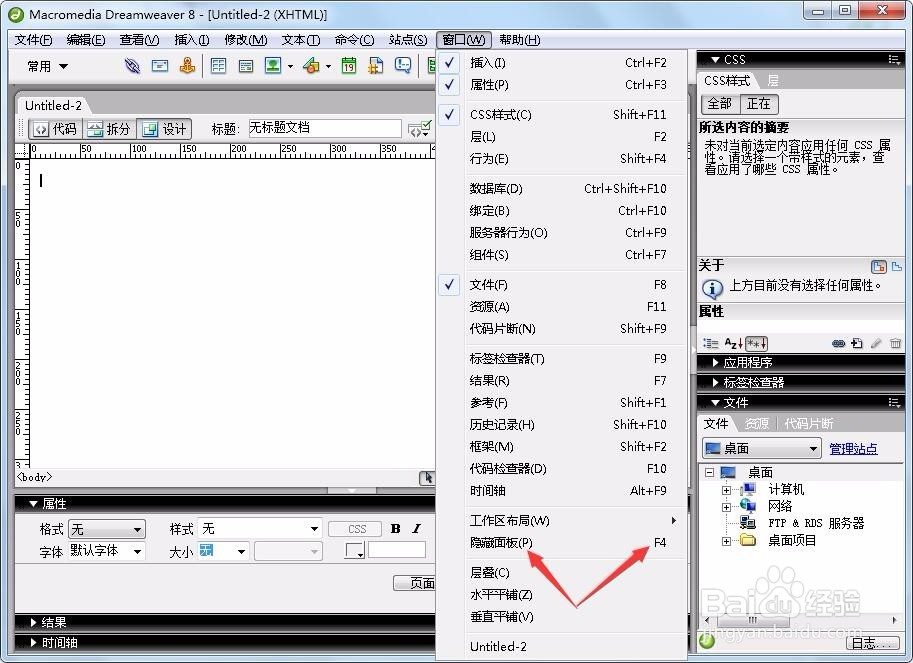Viewport: 913px width, 663px height.
Task: Switch to Design view button
Action: [x=164, y=129]
